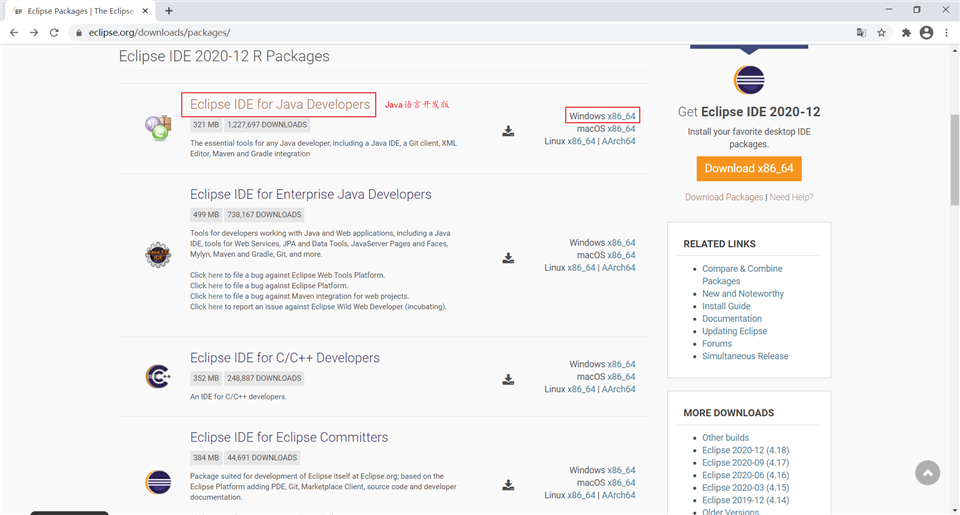Click 'here' to report Wild Web Developer issue
The height and width of the screenshot is (515, 960).
[215, 307]
